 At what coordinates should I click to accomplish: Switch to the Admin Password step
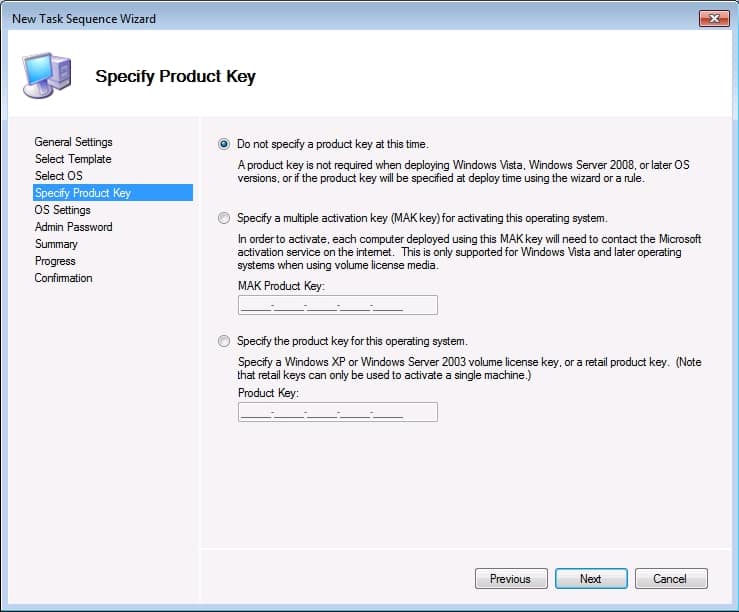tap(74, 227)
